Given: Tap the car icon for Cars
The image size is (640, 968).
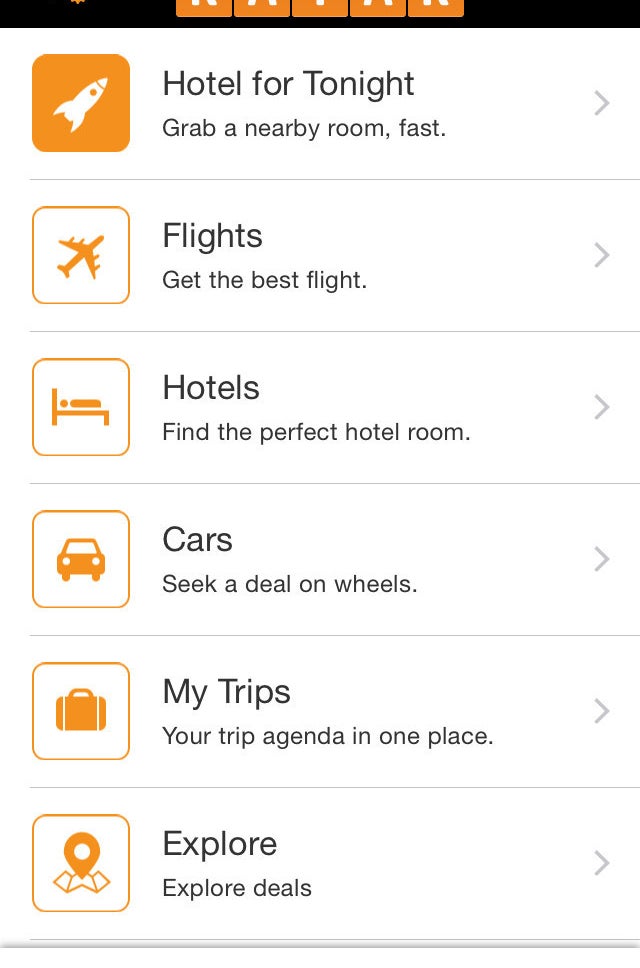Looking at the screenshot, I should (x=81, y=559).
